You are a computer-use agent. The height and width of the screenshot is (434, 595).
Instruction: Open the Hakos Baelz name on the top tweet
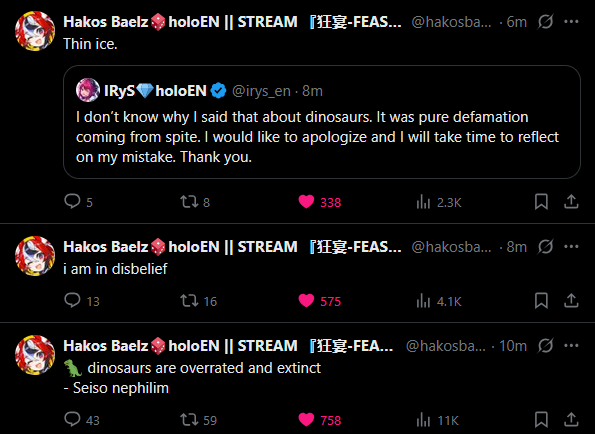click(105, 22)
